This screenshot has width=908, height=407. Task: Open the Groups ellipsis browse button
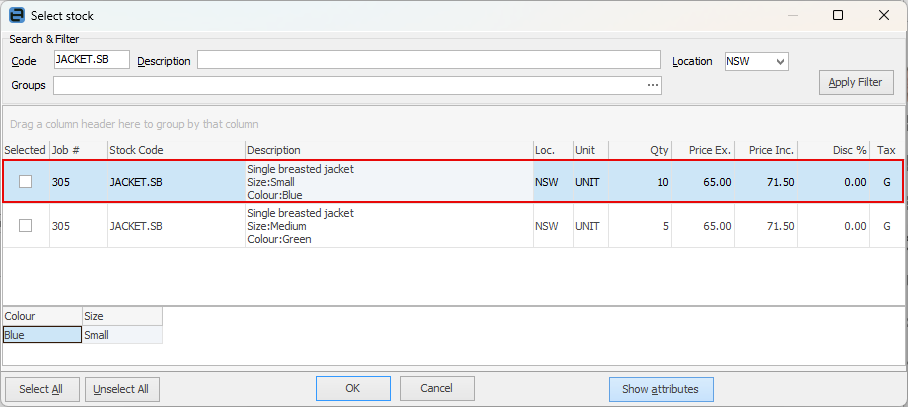click(653, 86)
